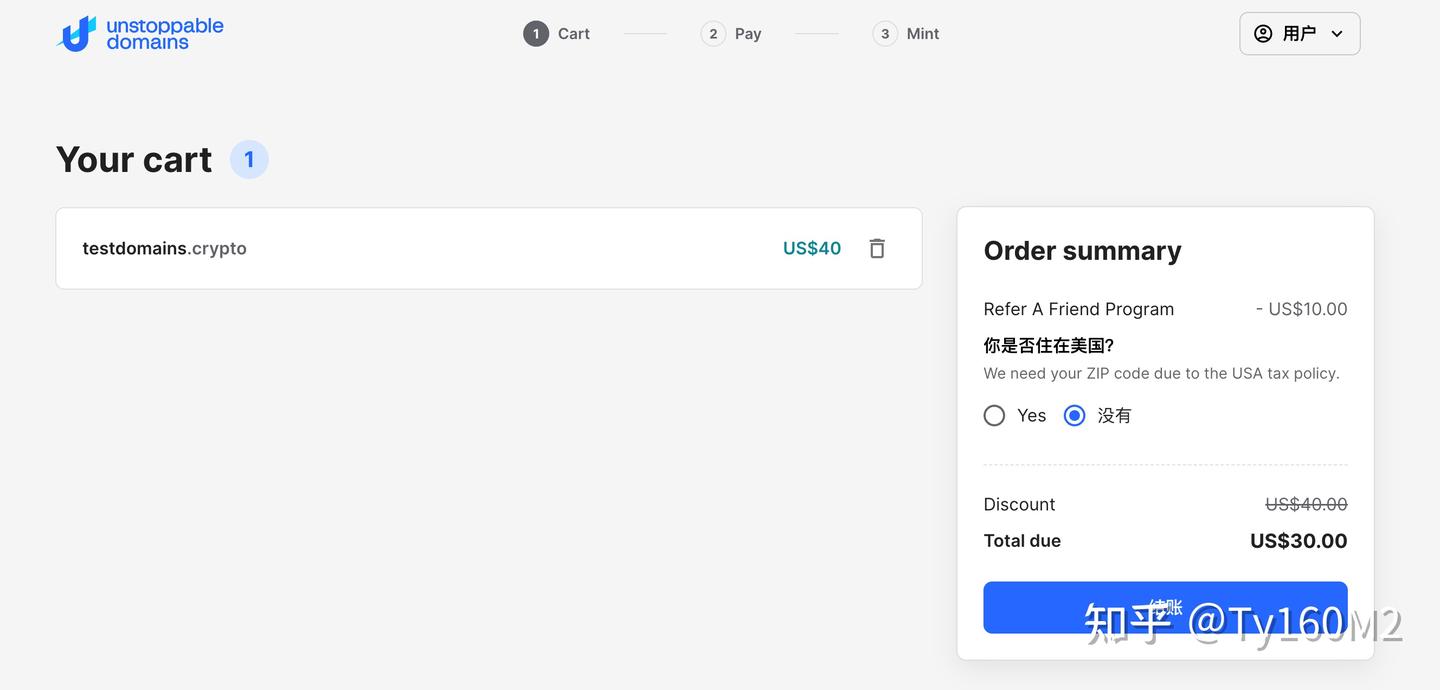Delete testdomains.crypto with the trash icon
This screenshot has width=1440, height=690.
pyautogui.click(x=877, y=248)
